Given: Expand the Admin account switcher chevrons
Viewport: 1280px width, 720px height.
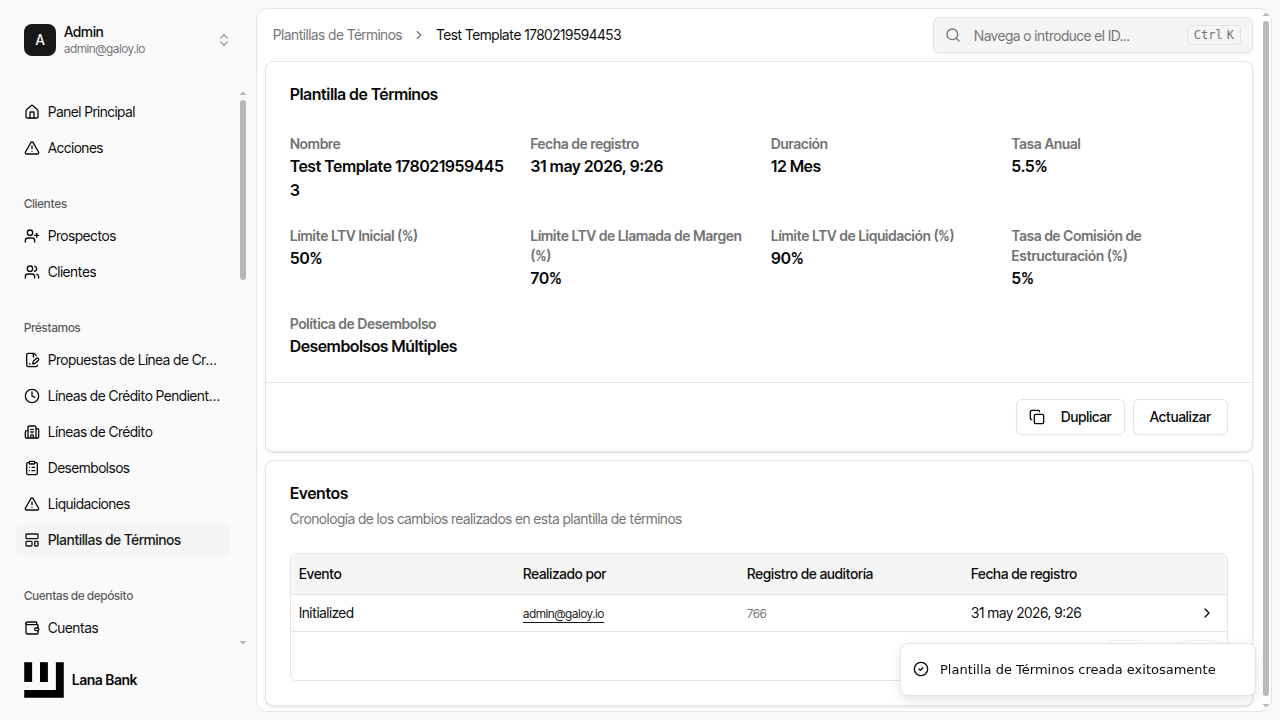Looking at the screenshot, I should 224,40.
